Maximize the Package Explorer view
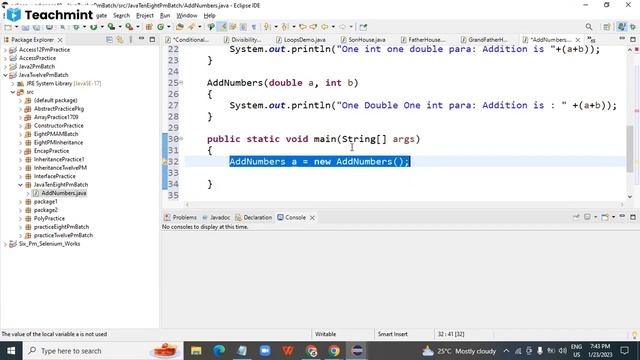The image size is (640, 360). pyautogui.click(x=152, y=40)
